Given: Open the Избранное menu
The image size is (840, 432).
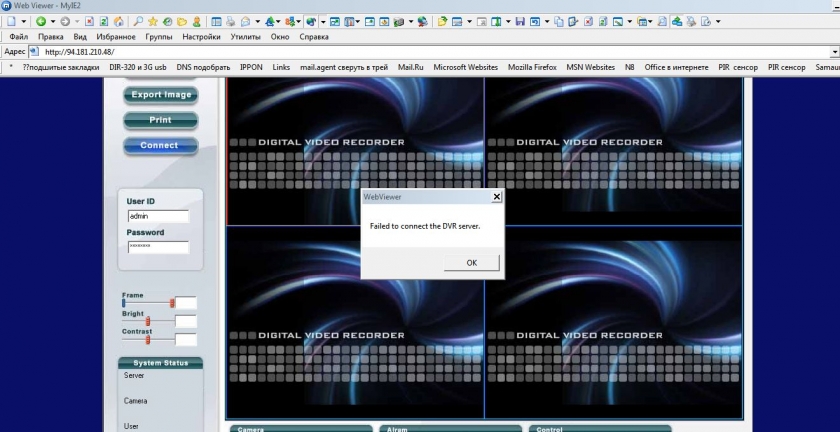Looking at the screenshot, I should pos(116,37).
